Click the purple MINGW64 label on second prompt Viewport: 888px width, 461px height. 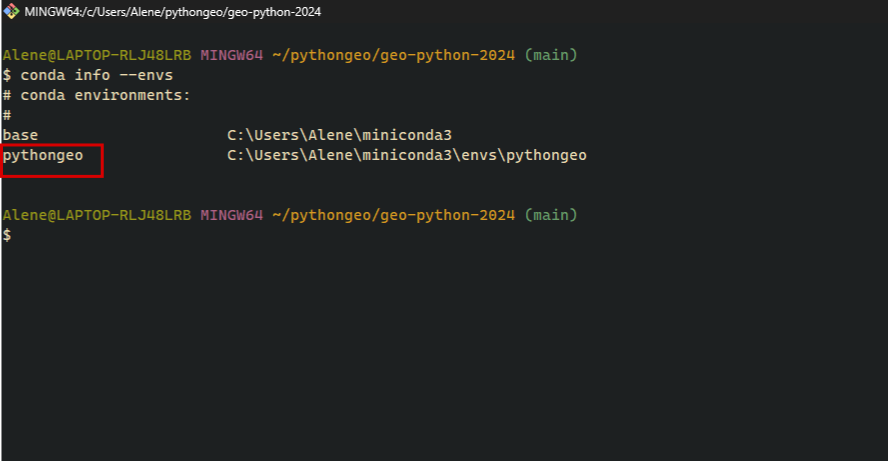(231, 215)
